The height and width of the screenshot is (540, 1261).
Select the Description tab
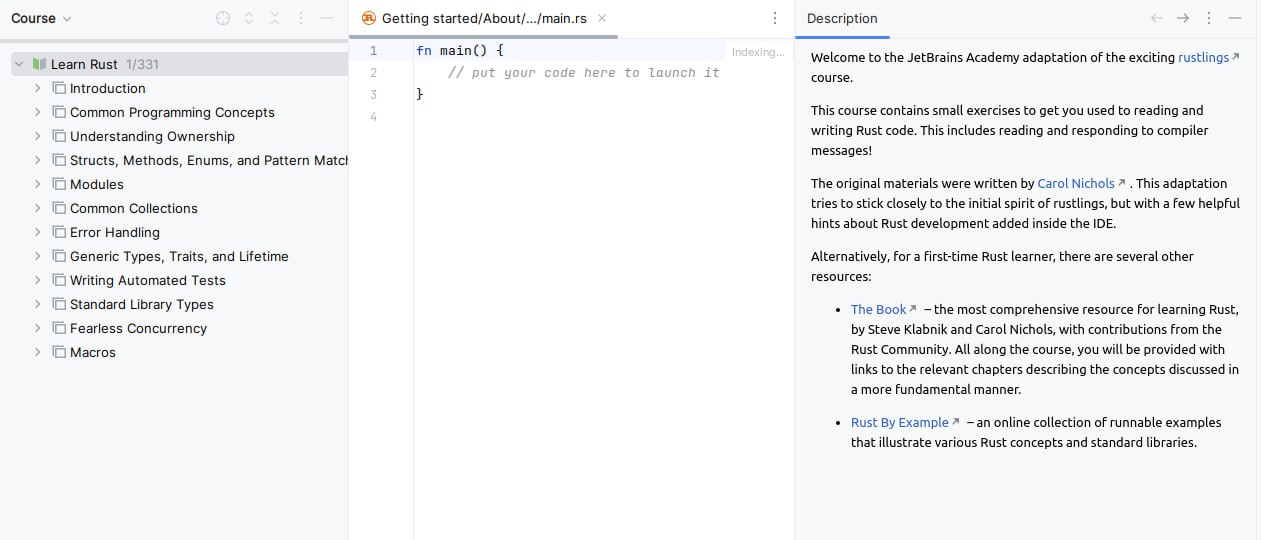coord(842,18)
